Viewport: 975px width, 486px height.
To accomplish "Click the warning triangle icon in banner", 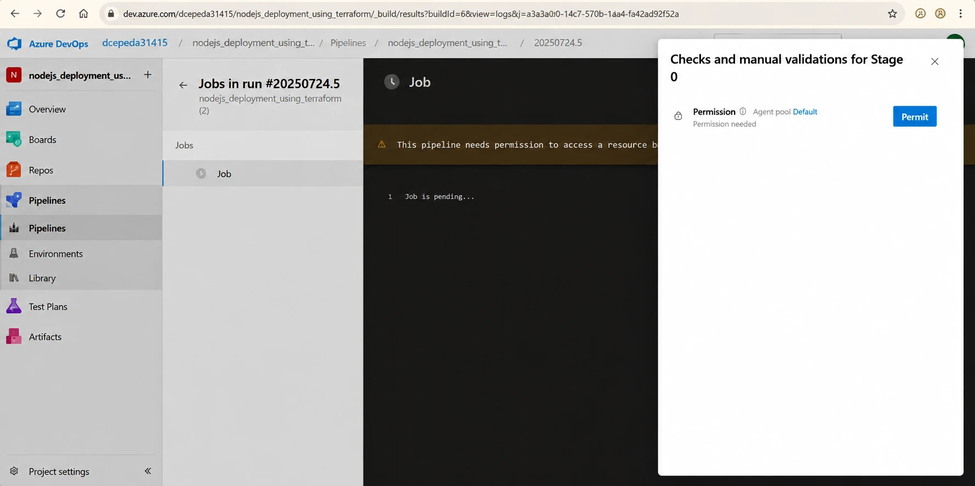I will tap(382, 144).
